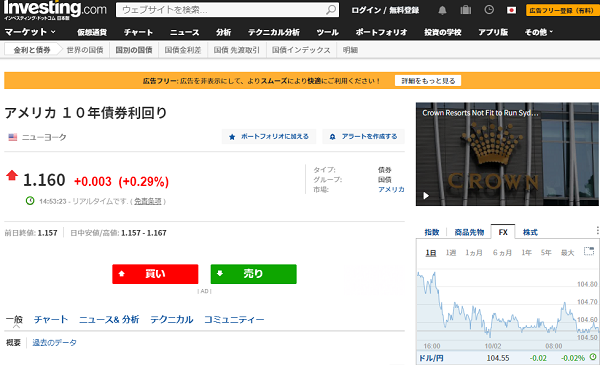Click the United States flag icon
The image size is (600, 365).
tap(13, 137)
